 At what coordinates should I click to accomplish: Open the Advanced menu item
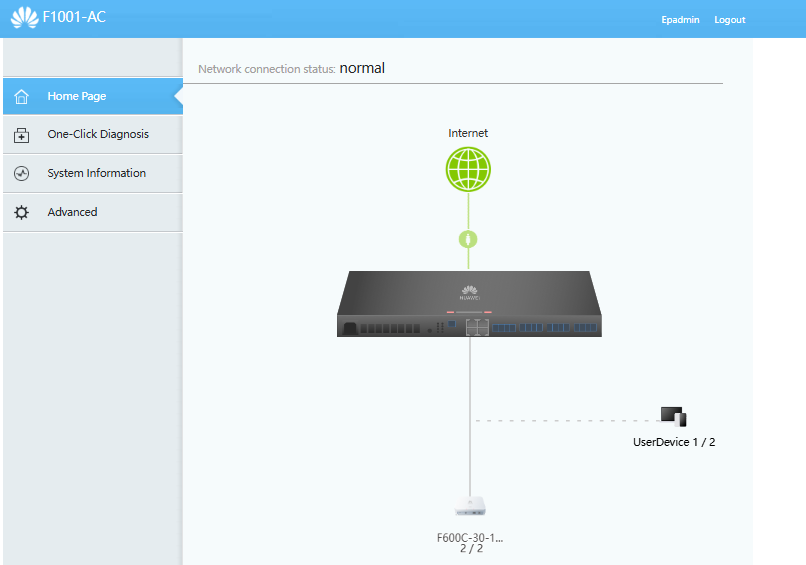pyautogui.click(x=93, y=212)
